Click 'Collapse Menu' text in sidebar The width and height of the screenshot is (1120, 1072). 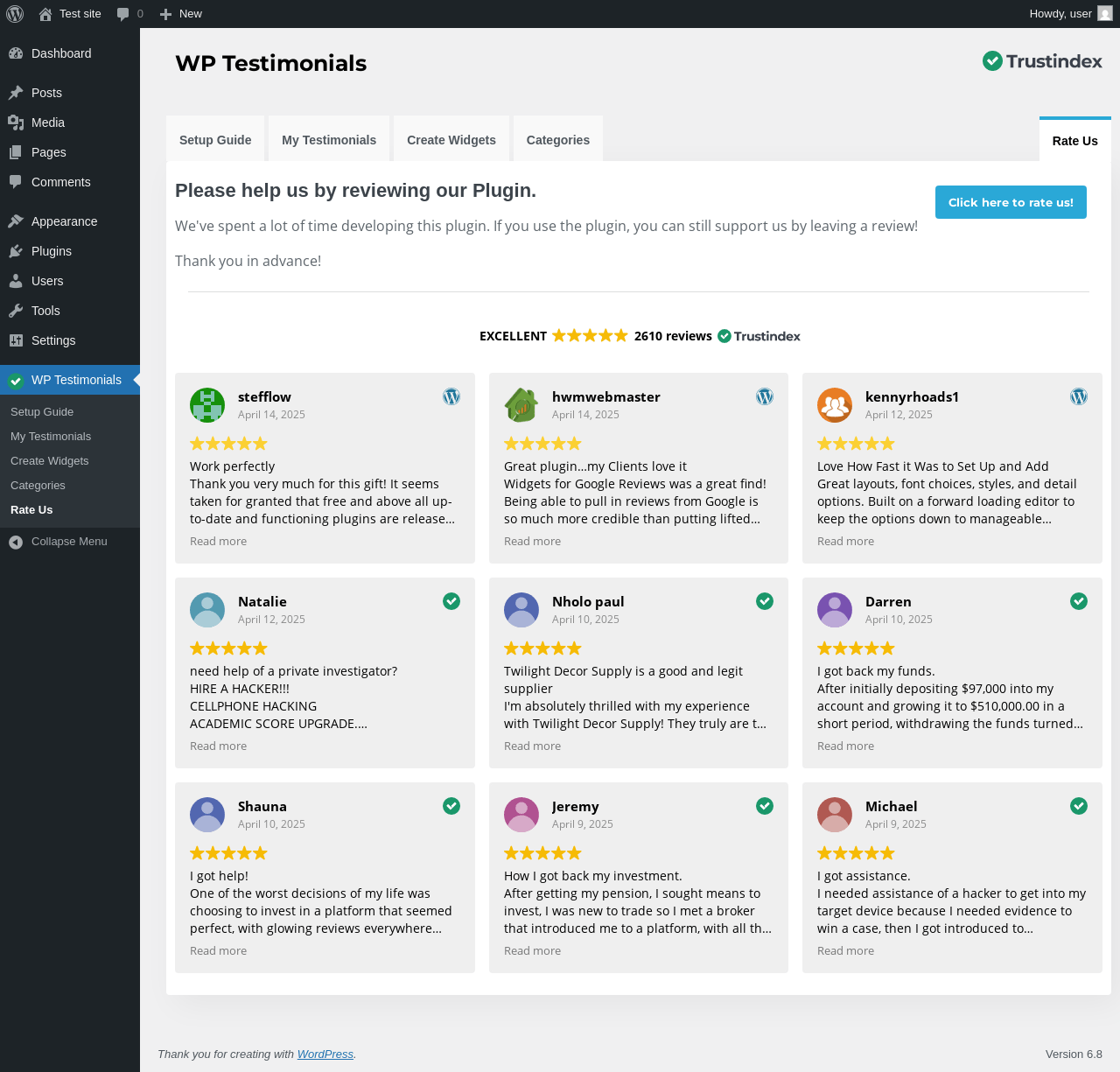69,542
